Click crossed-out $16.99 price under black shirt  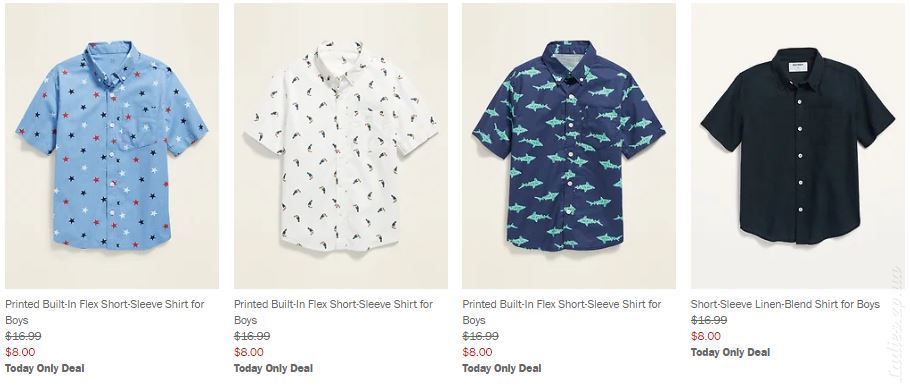pos(709,320)
